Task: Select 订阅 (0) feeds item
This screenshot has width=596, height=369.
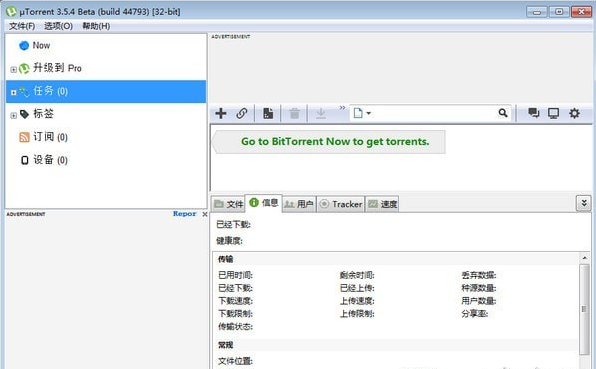Action: click(x=50, y=137)
